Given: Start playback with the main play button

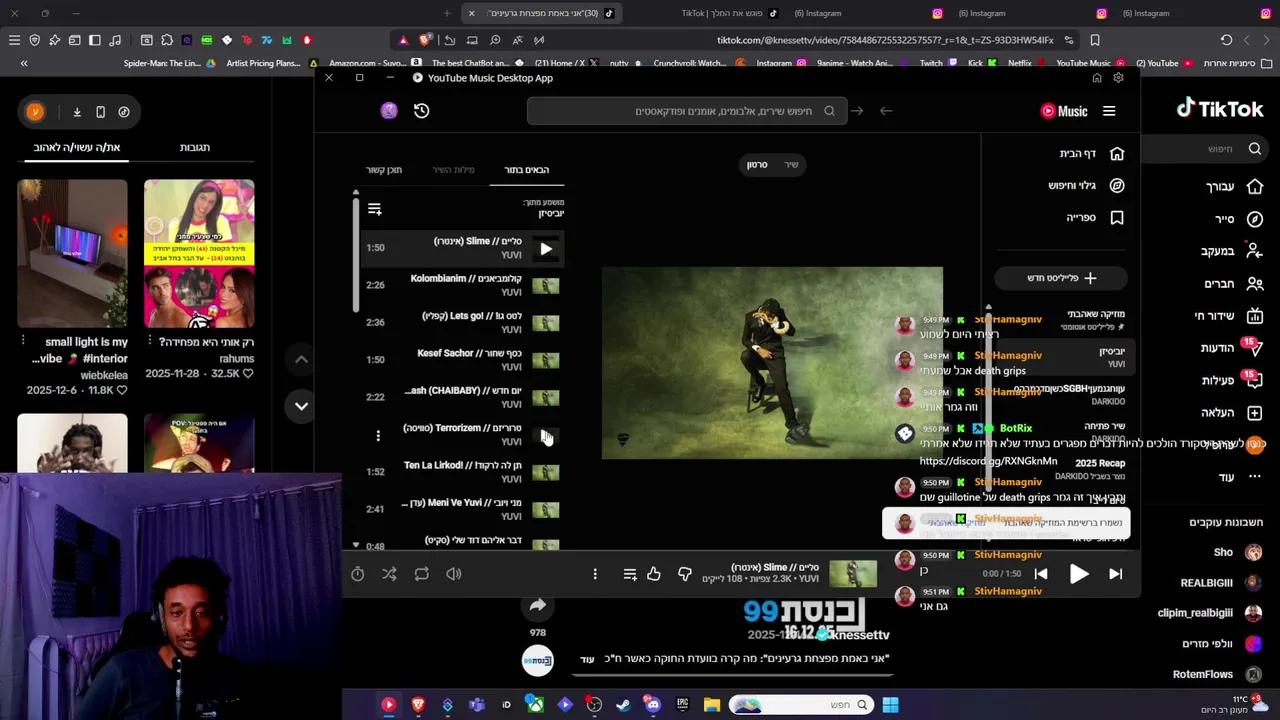Looking at the screenshot, I should [1079, 574].
